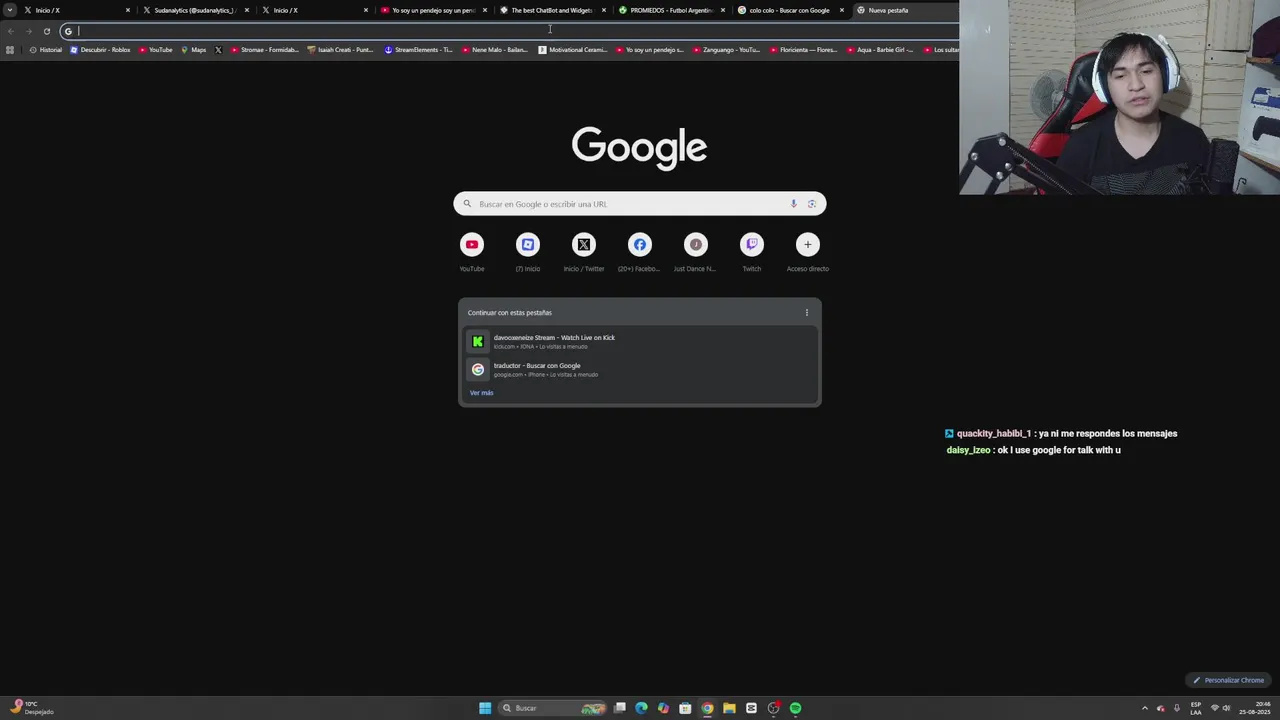
Task: Close the Sudanalytics tab
Action: [x=247, y=10]
